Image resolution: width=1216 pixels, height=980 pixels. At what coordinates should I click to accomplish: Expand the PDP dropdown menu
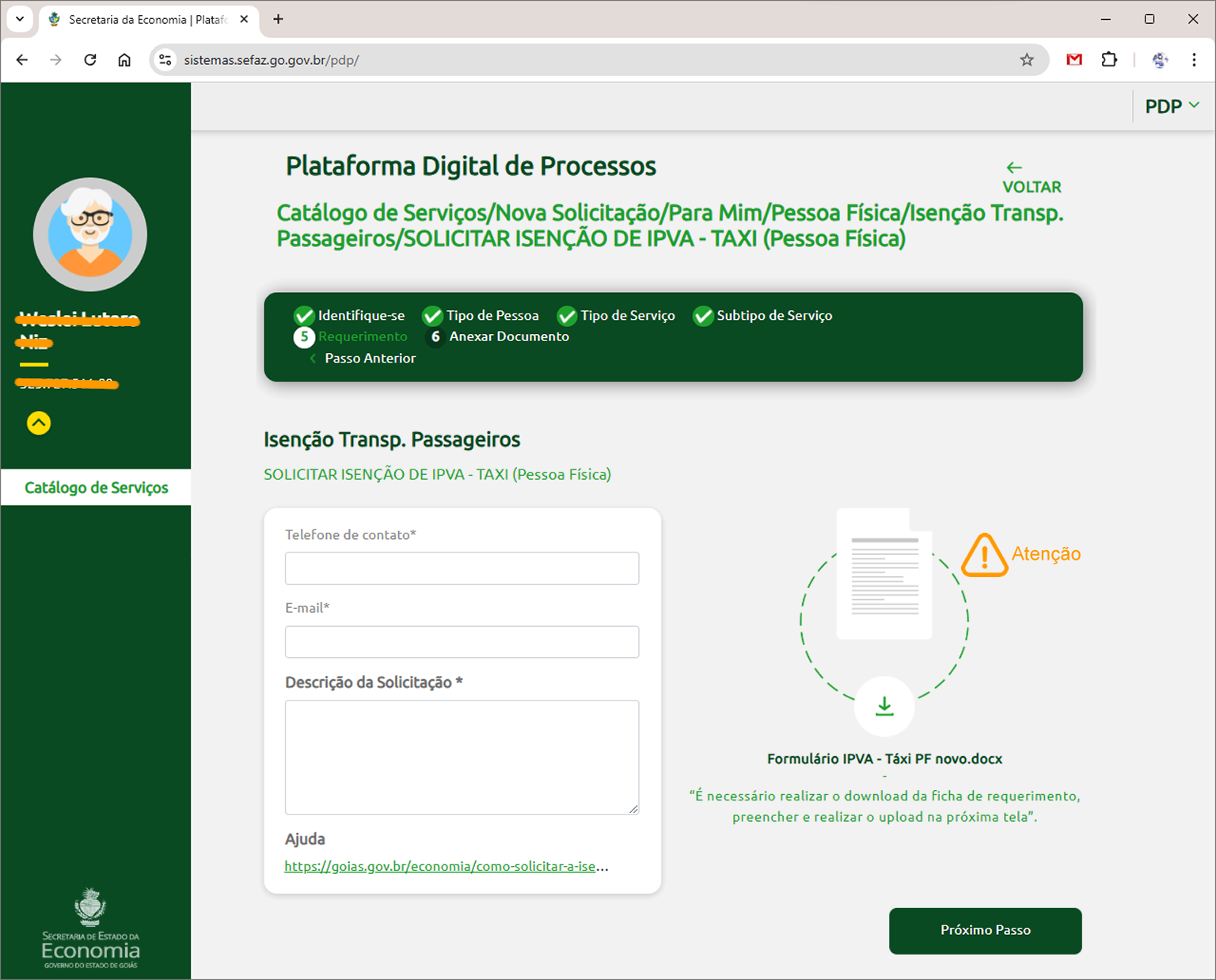(1172, 106)
